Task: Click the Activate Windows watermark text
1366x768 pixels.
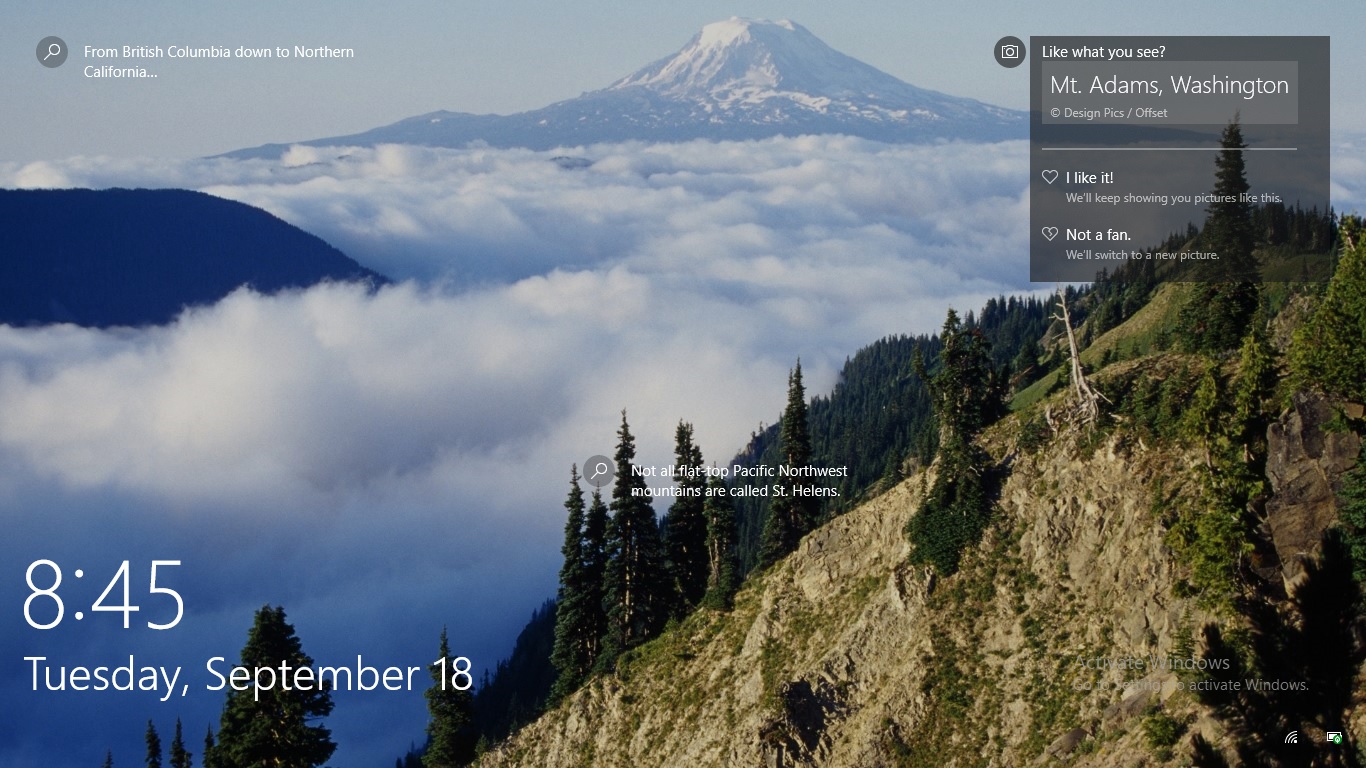Action: click(1152, 663)
